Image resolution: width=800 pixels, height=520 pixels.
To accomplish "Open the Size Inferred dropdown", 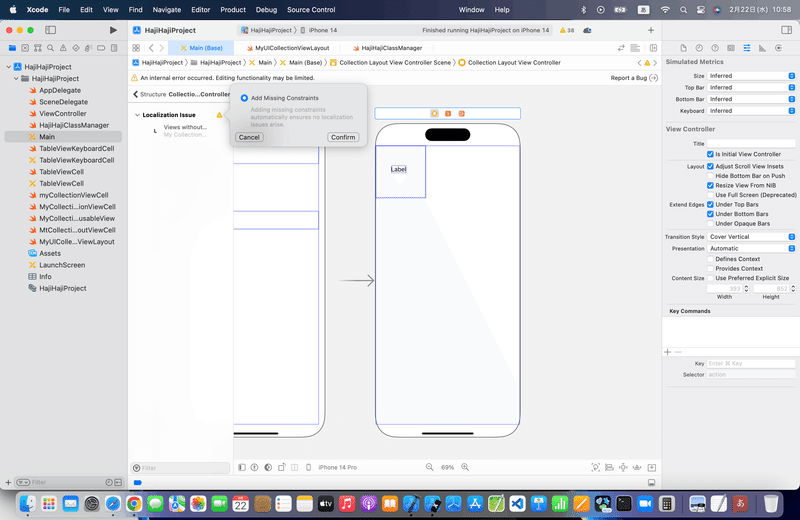I will coord(751,76).
